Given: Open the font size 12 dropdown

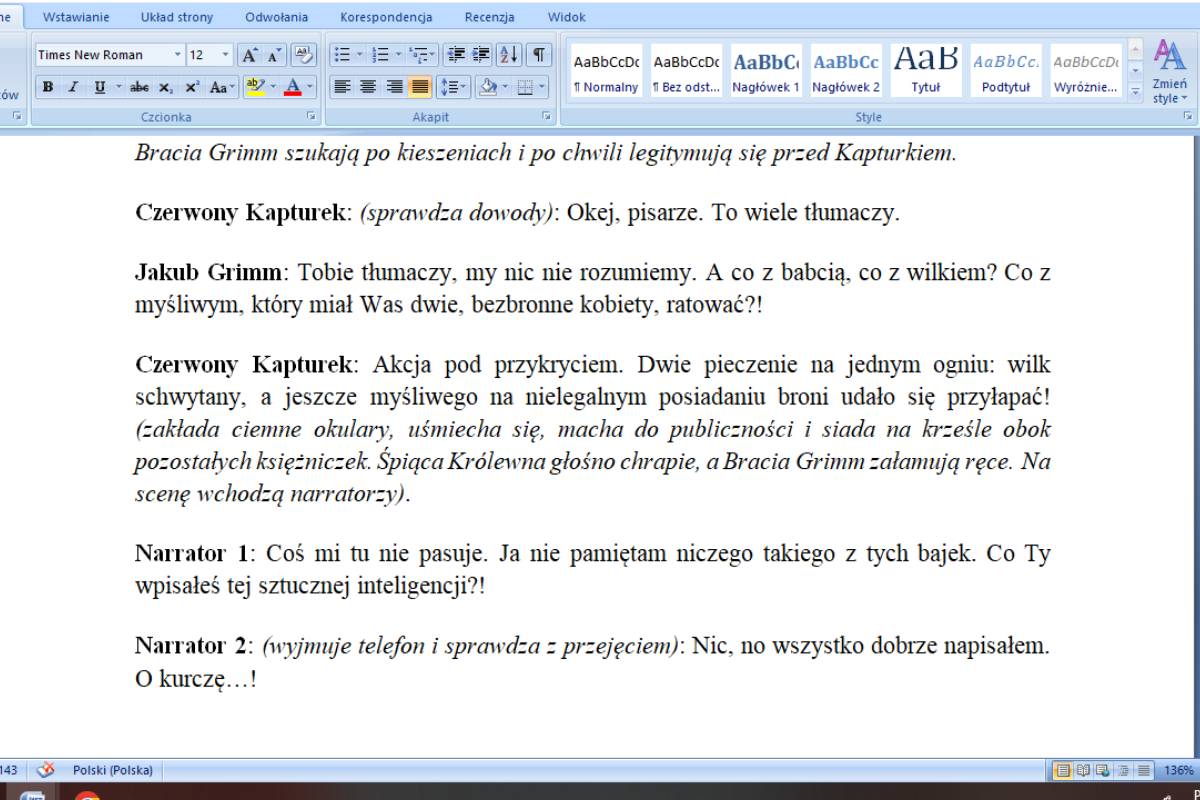Looking at the screenshot, I should 225,55.
